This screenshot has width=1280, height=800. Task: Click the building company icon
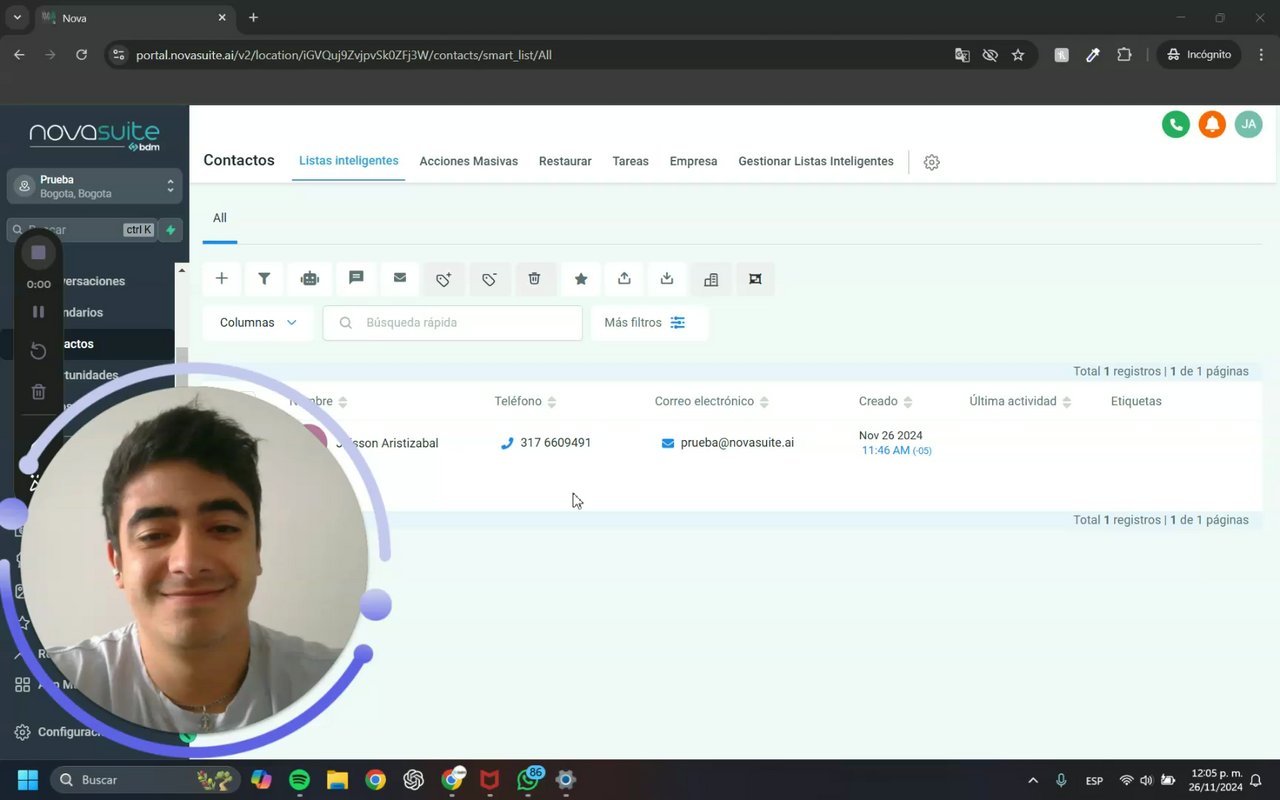pyautogui.click(x=711, y=279)
